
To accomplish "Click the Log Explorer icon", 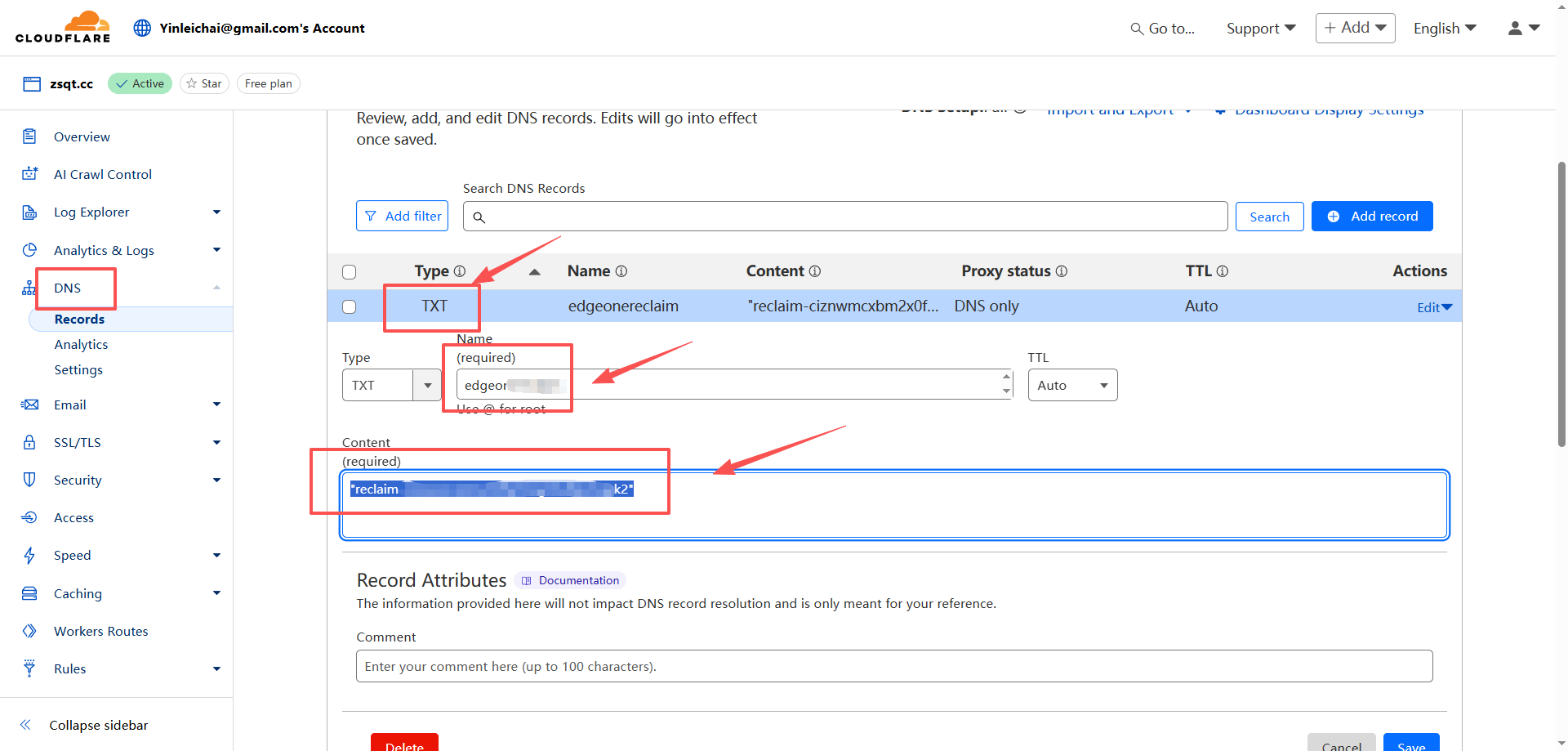I will click(x=29, y=212).
